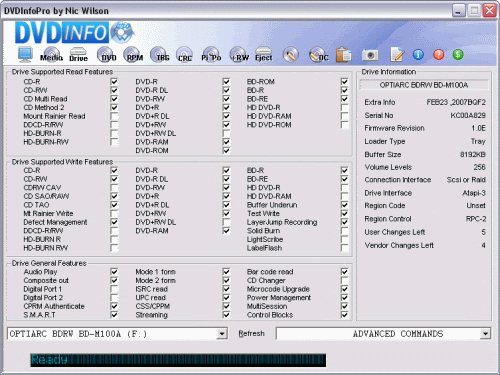Expand the ADVANCED COMMANDS dropdown
The width and height of the screenshot is (500, 375).
pyautogui.click(x=485, y=334)
